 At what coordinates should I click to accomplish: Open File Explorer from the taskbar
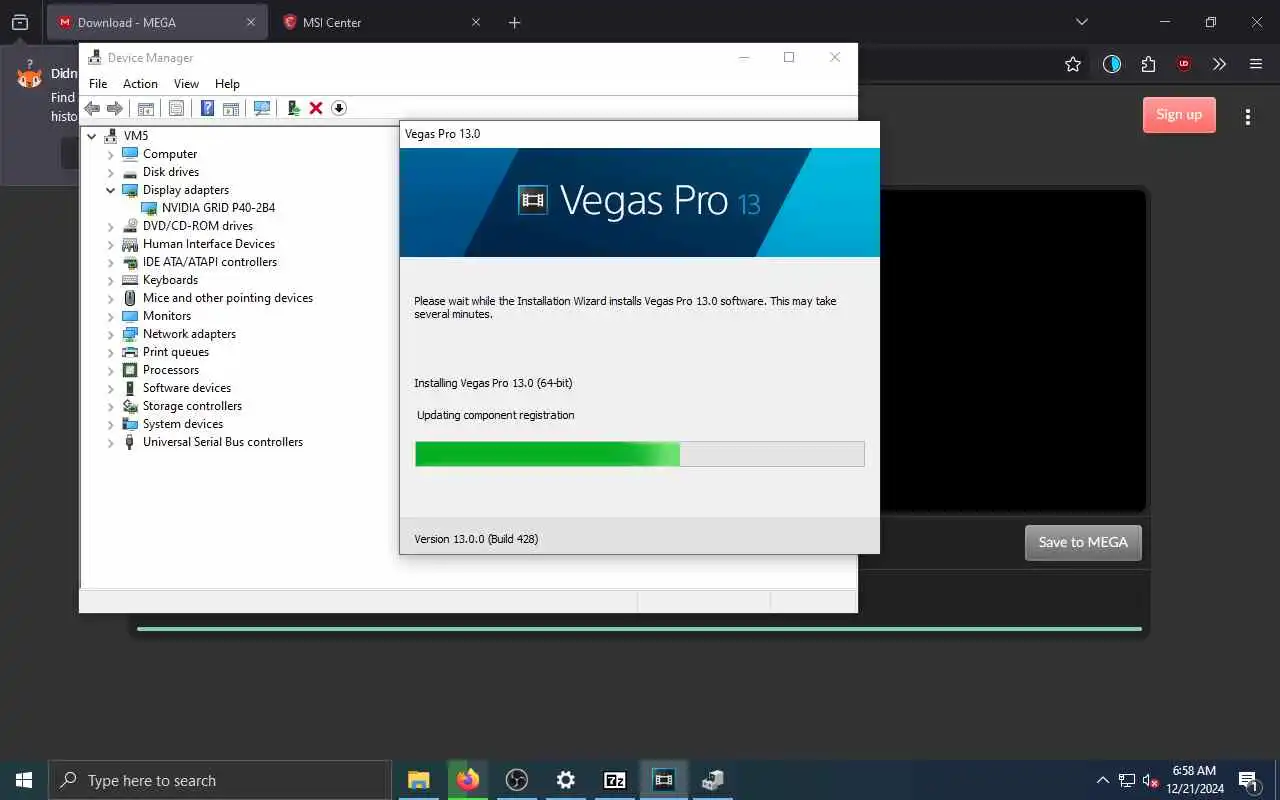419,780
